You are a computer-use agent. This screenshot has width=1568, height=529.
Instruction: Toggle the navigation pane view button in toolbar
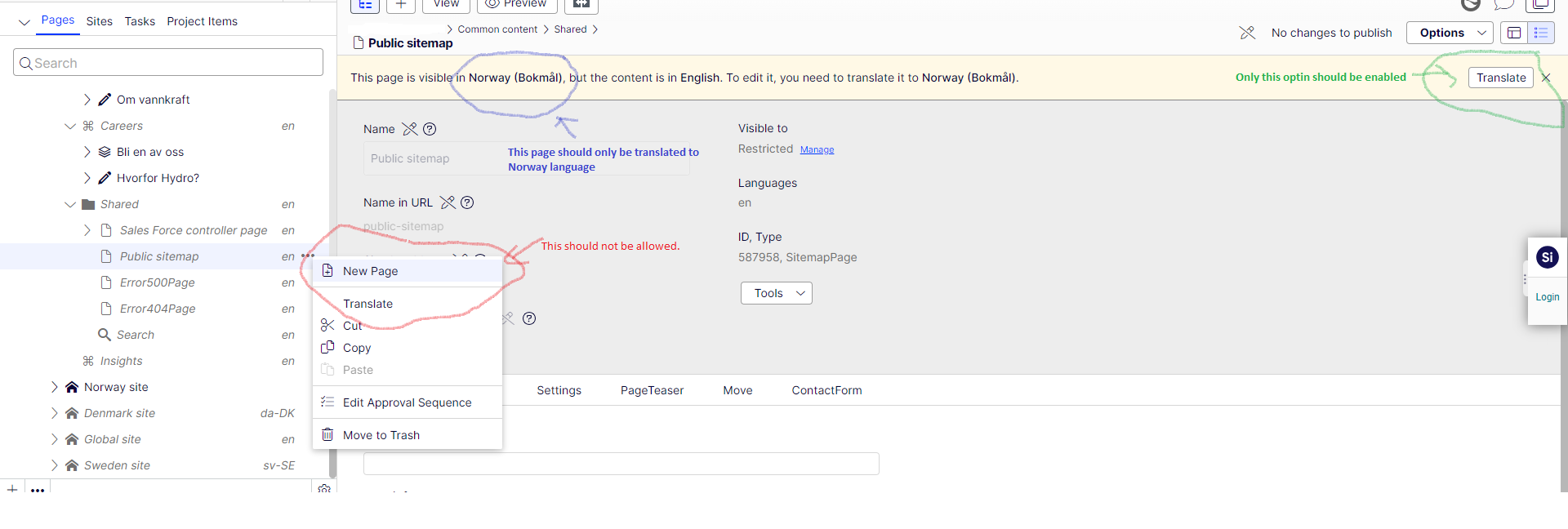(x=365, y=5)
